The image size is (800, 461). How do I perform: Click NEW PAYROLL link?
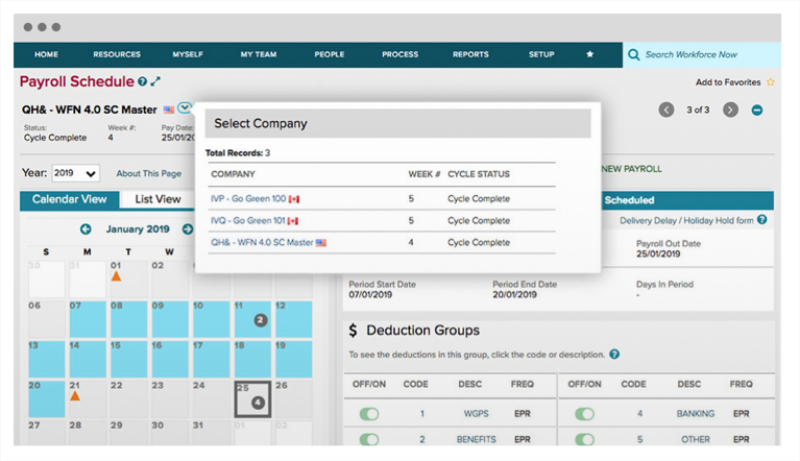[631, 169]
